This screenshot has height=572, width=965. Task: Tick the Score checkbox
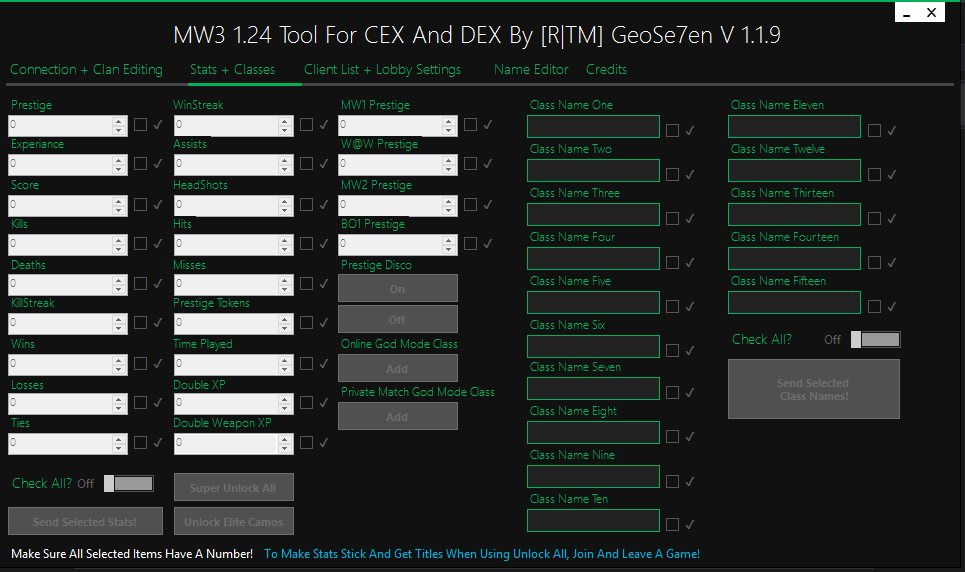click(x=140, y=204)
